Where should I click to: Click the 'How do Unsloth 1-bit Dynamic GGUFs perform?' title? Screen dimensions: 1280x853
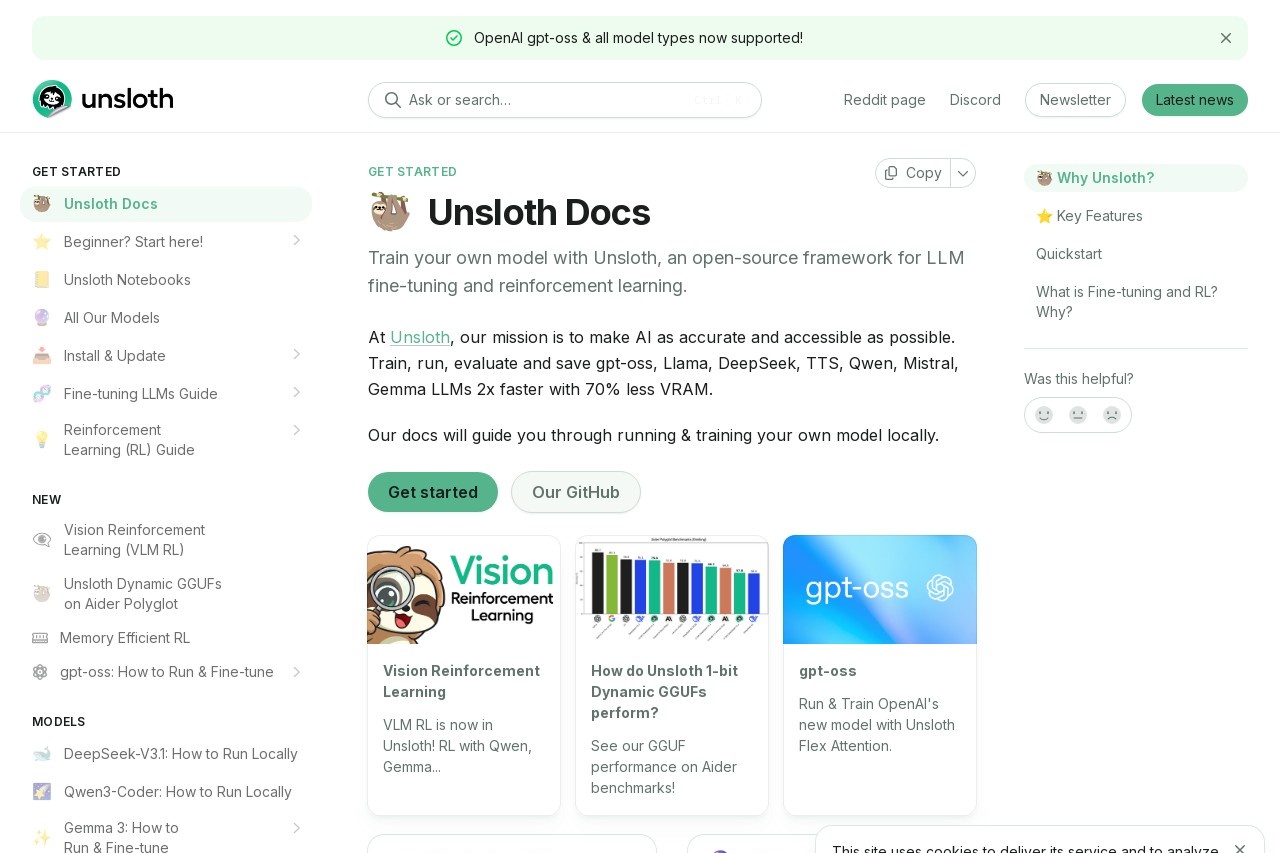(x=664, y=692)
